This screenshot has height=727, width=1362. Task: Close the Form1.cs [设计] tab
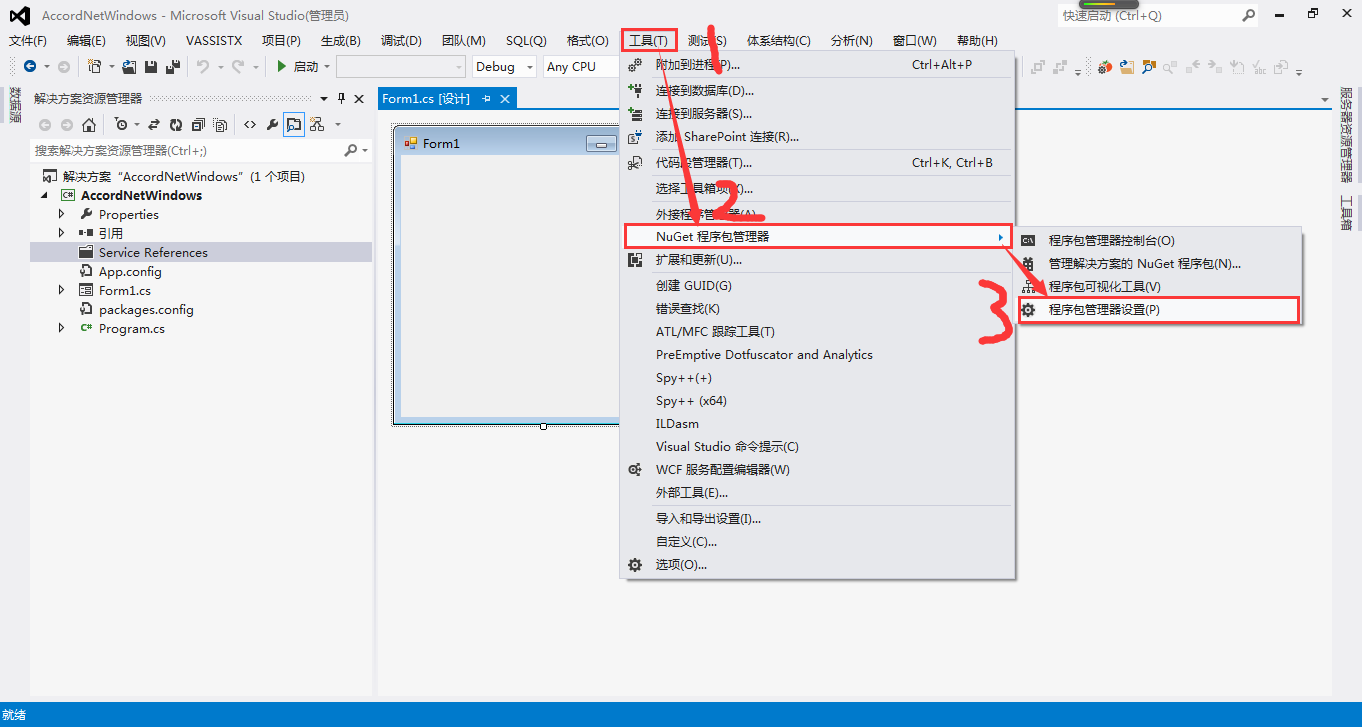pyautogui.click(x=506, y=99)
